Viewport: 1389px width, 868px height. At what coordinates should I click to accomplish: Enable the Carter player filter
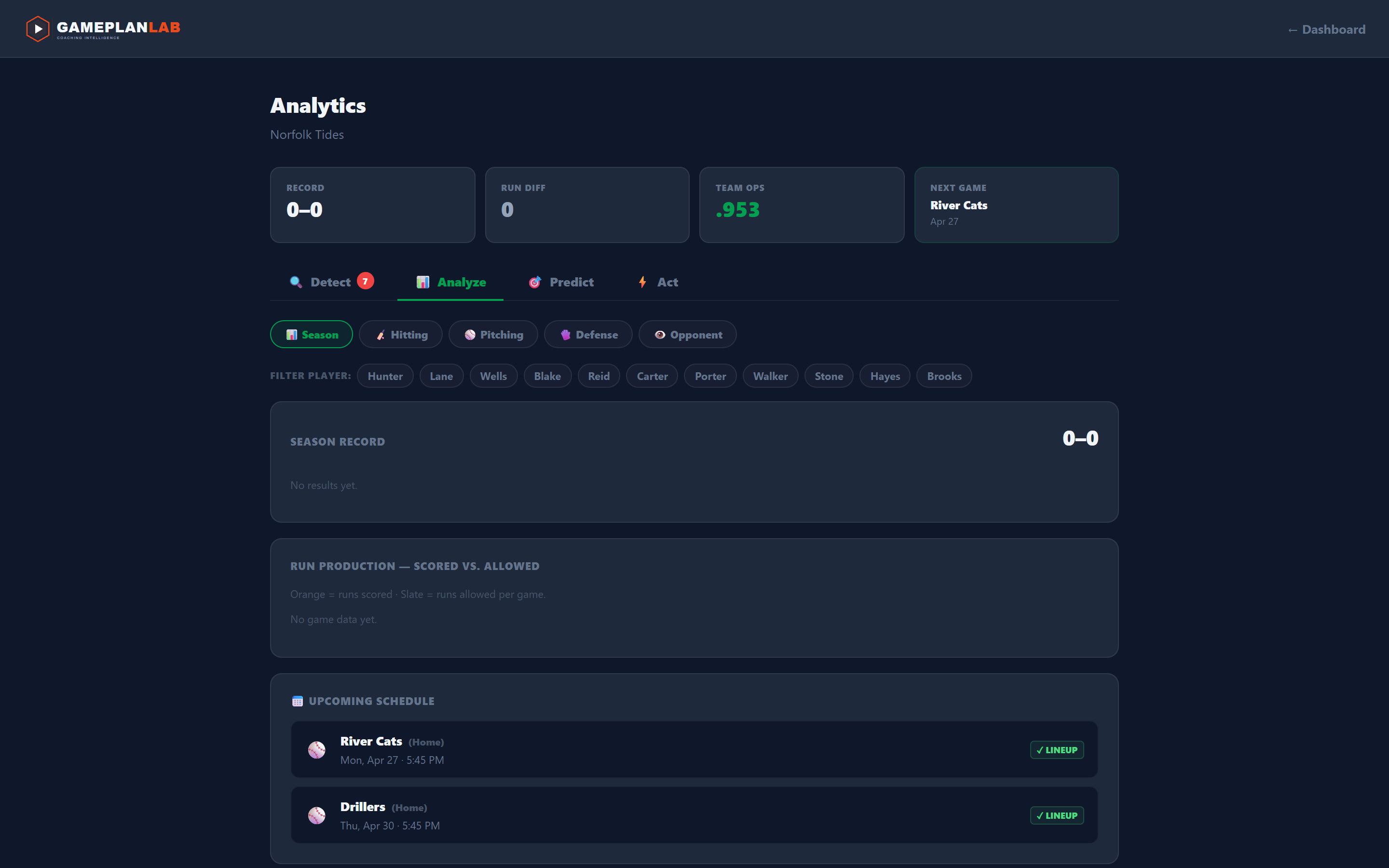(652, 376)
